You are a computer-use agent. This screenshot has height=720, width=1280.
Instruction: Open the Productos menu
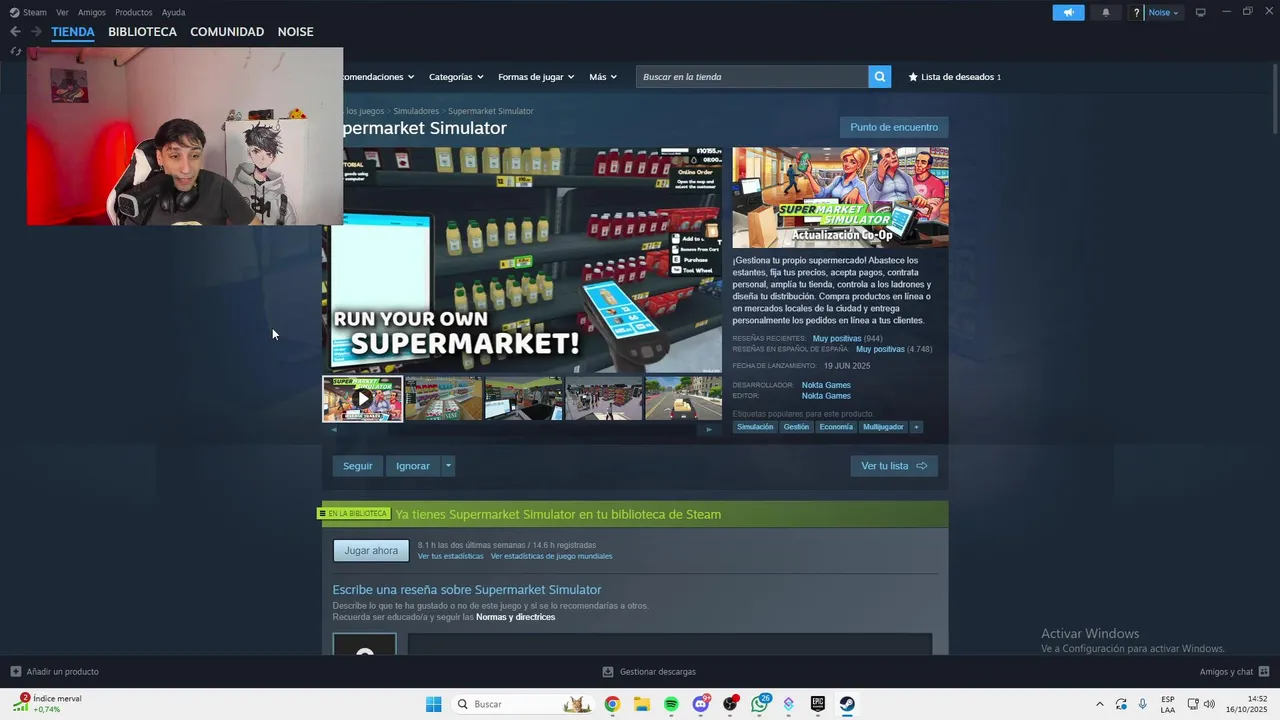(134, 12)
